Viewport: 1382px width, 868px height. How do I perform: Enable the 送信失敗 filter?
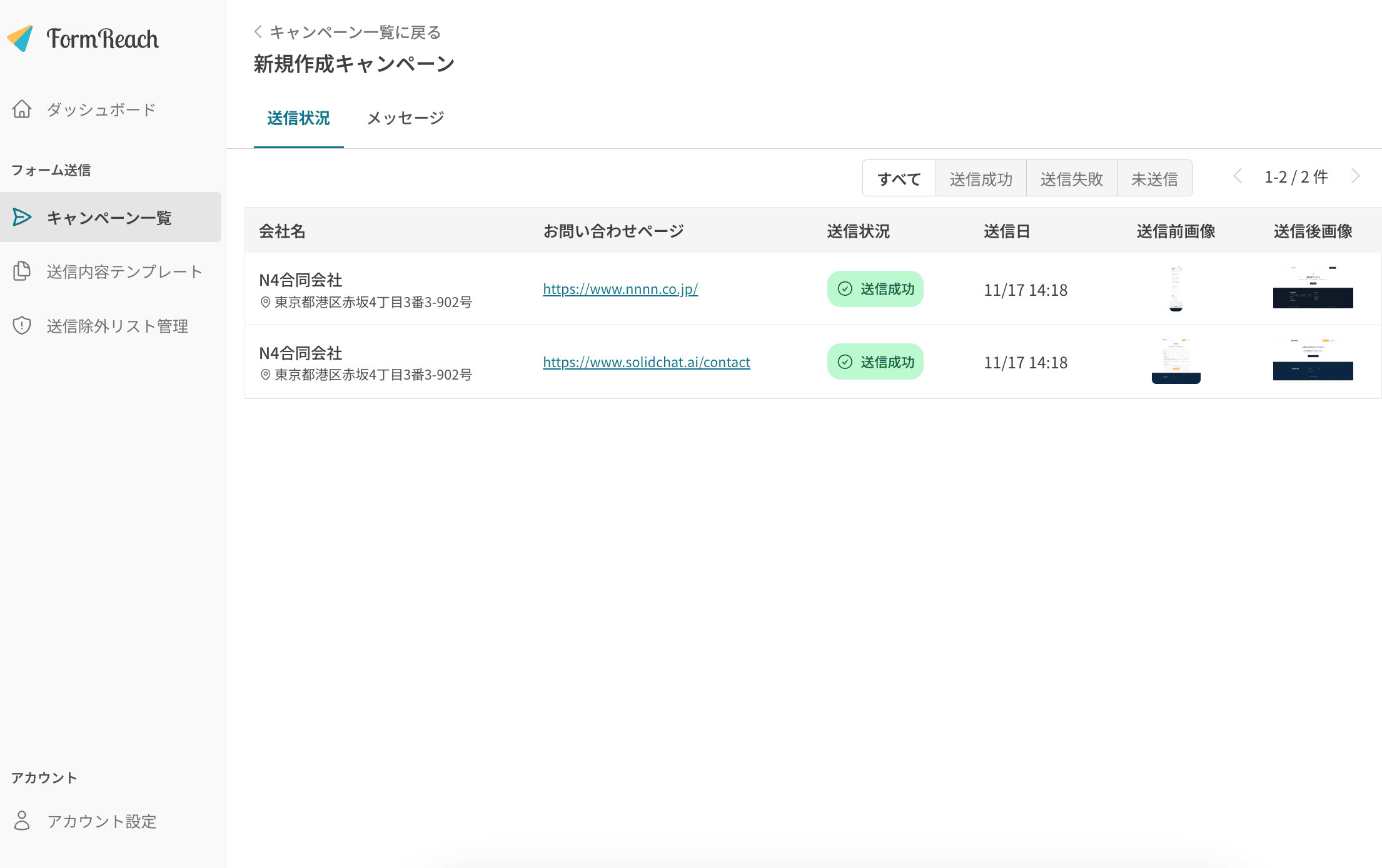(1072, 178)
